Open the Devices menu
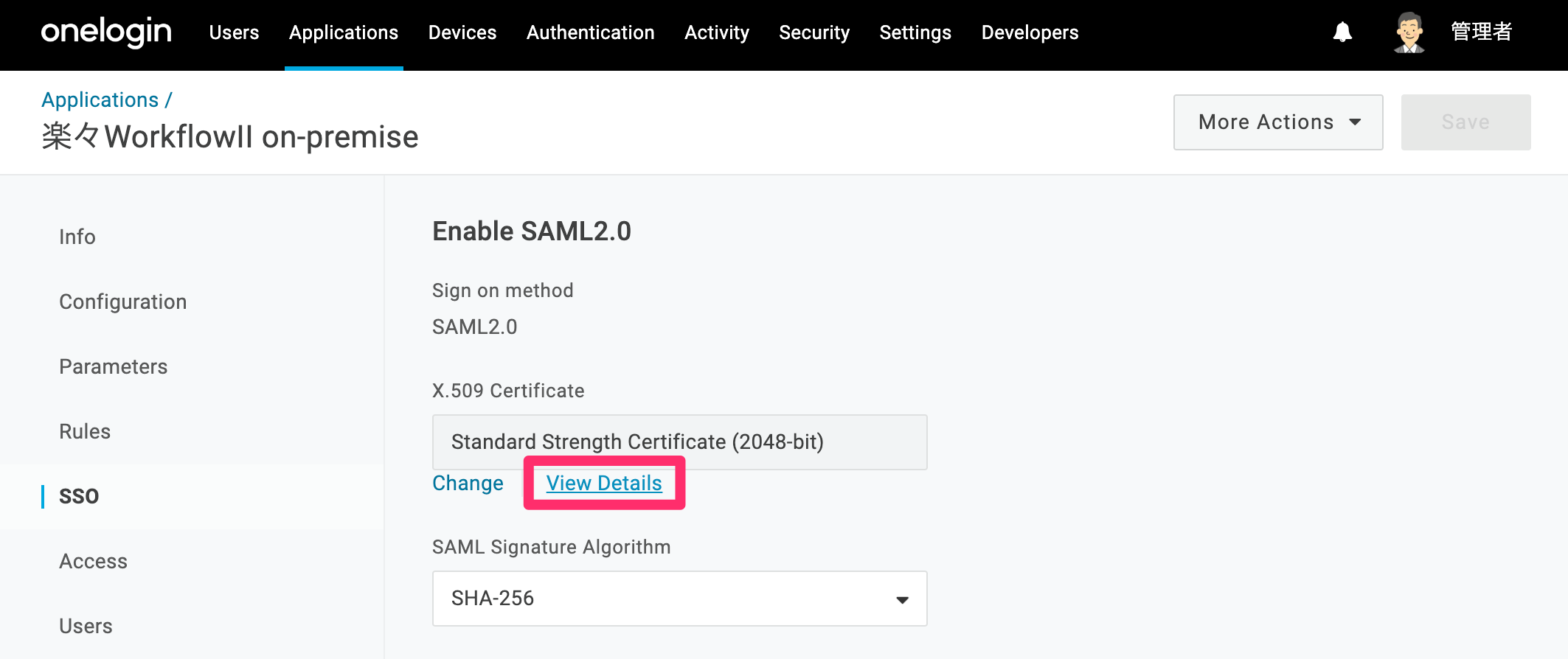The height and width of the screenshot is (659, 1568). pyautogui.click(x=462, y=32)
